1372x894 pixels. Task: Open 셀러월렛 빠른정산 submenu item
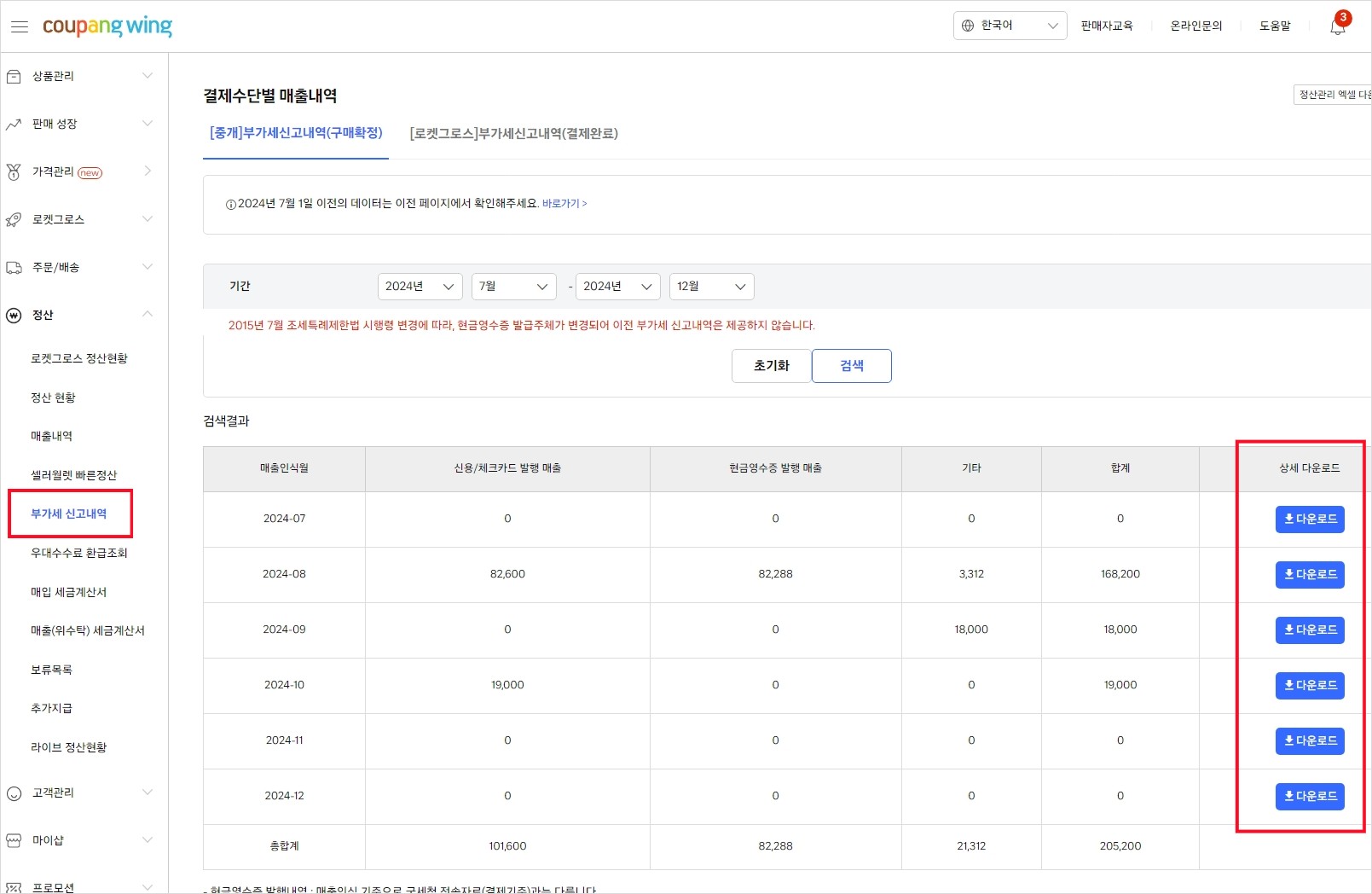pyautogui.click(x=73, y=476)
